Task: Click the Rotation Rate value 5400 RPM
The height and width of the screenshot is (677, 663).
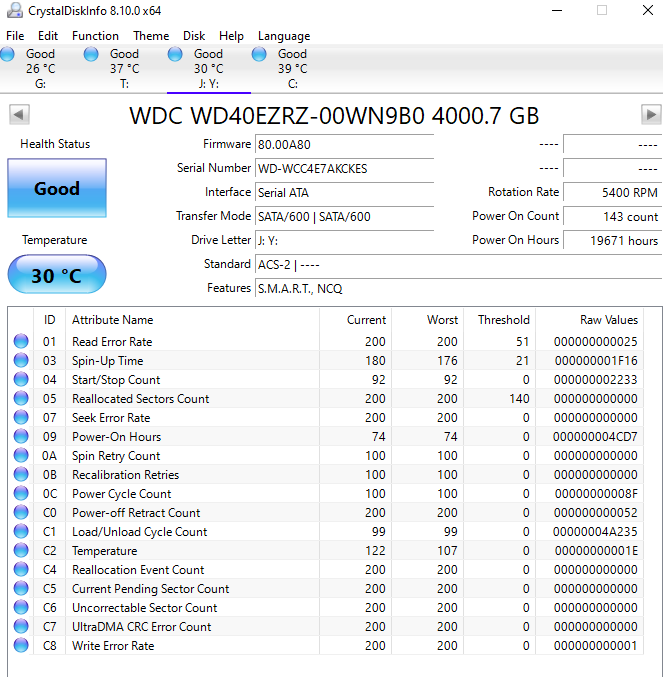Action: click(x=612, y=193)
